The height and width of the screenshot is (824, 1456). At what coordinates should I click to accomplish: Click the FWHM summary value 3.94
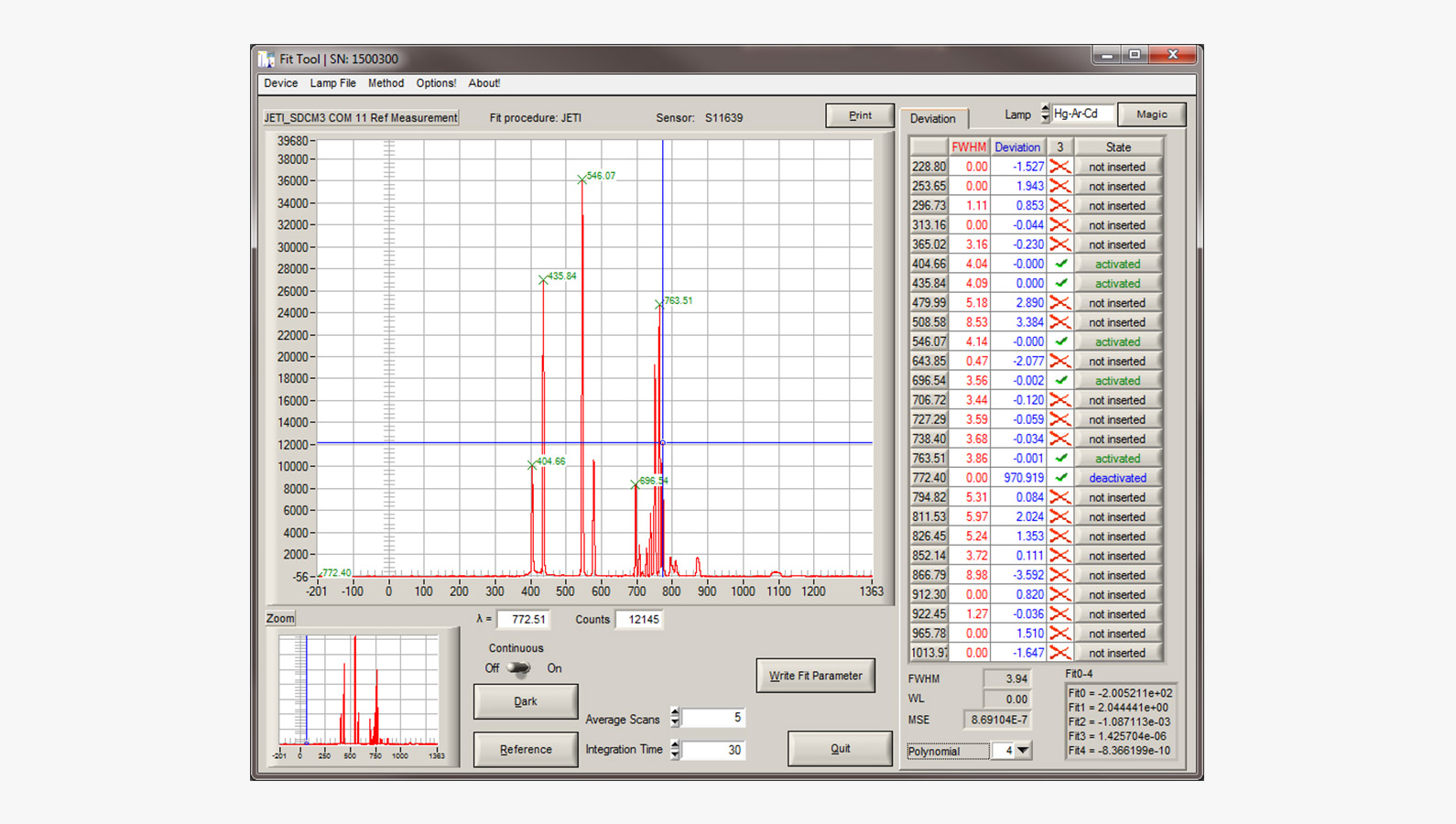tap(1006, 678)
